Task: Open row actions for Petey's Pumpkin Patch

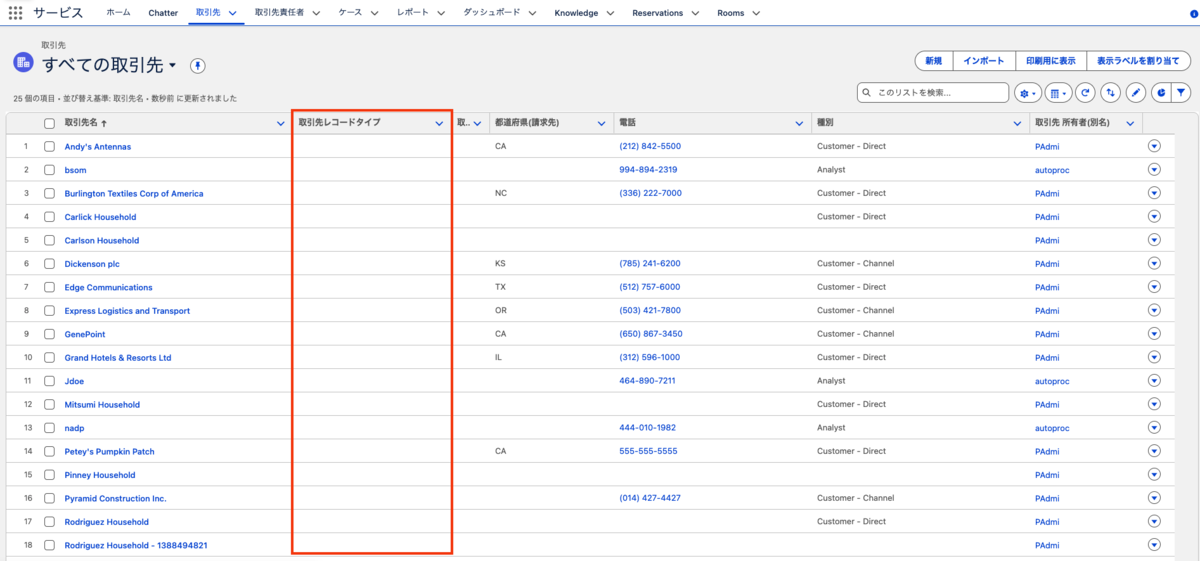Action: tap(1154, 451)
